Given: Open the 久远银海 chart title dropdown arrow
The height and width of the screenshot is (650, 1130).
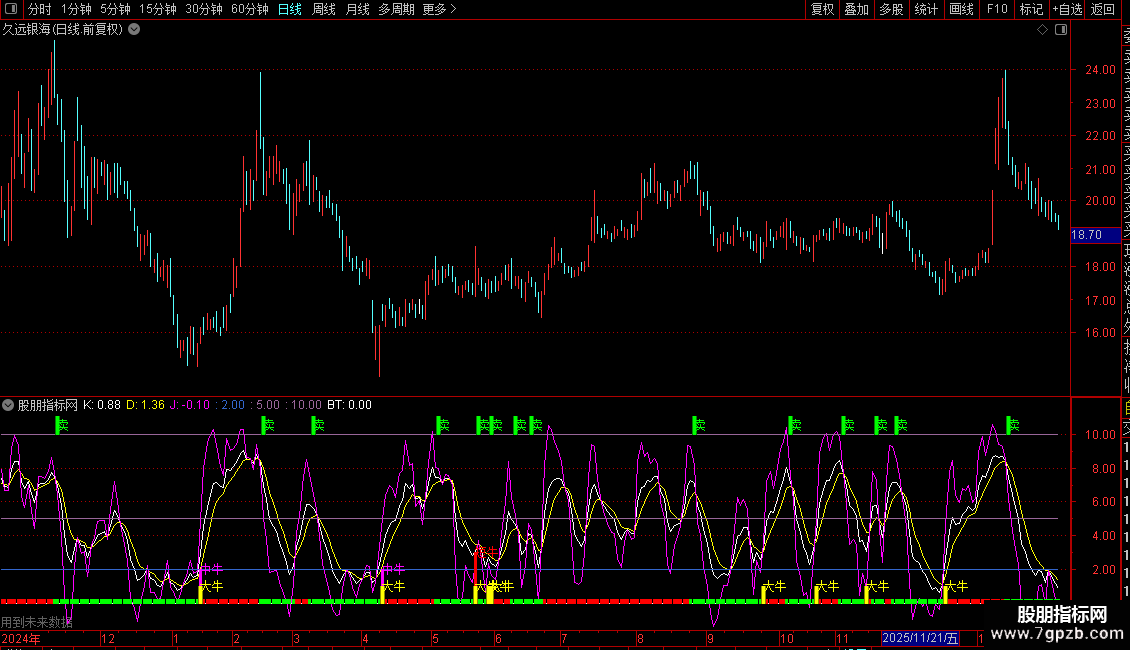Looking at the screenshot, I should 134,30.
